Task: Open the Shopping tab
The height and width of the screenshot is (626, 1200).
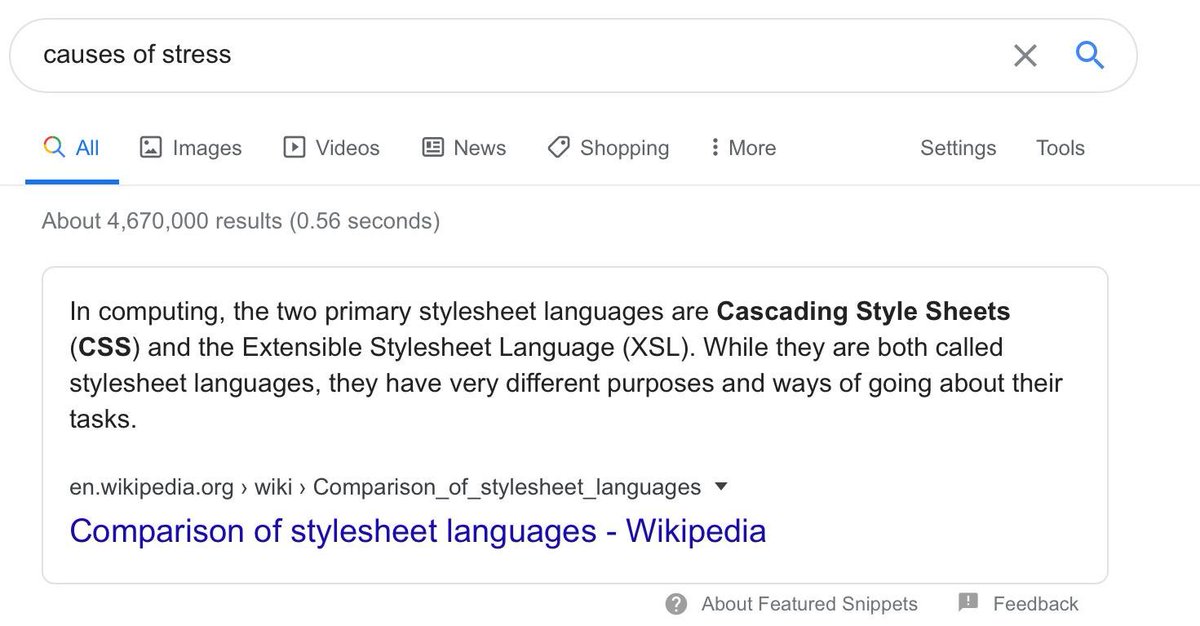Action: point(608,148)
